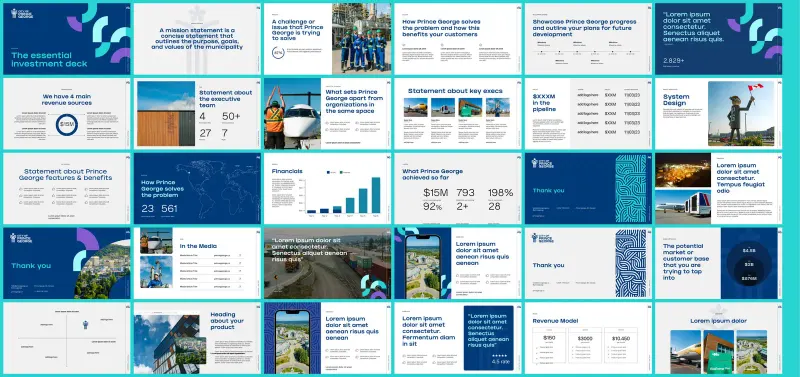Select 'What Prince George achieved so far' slide

(458, 188)
